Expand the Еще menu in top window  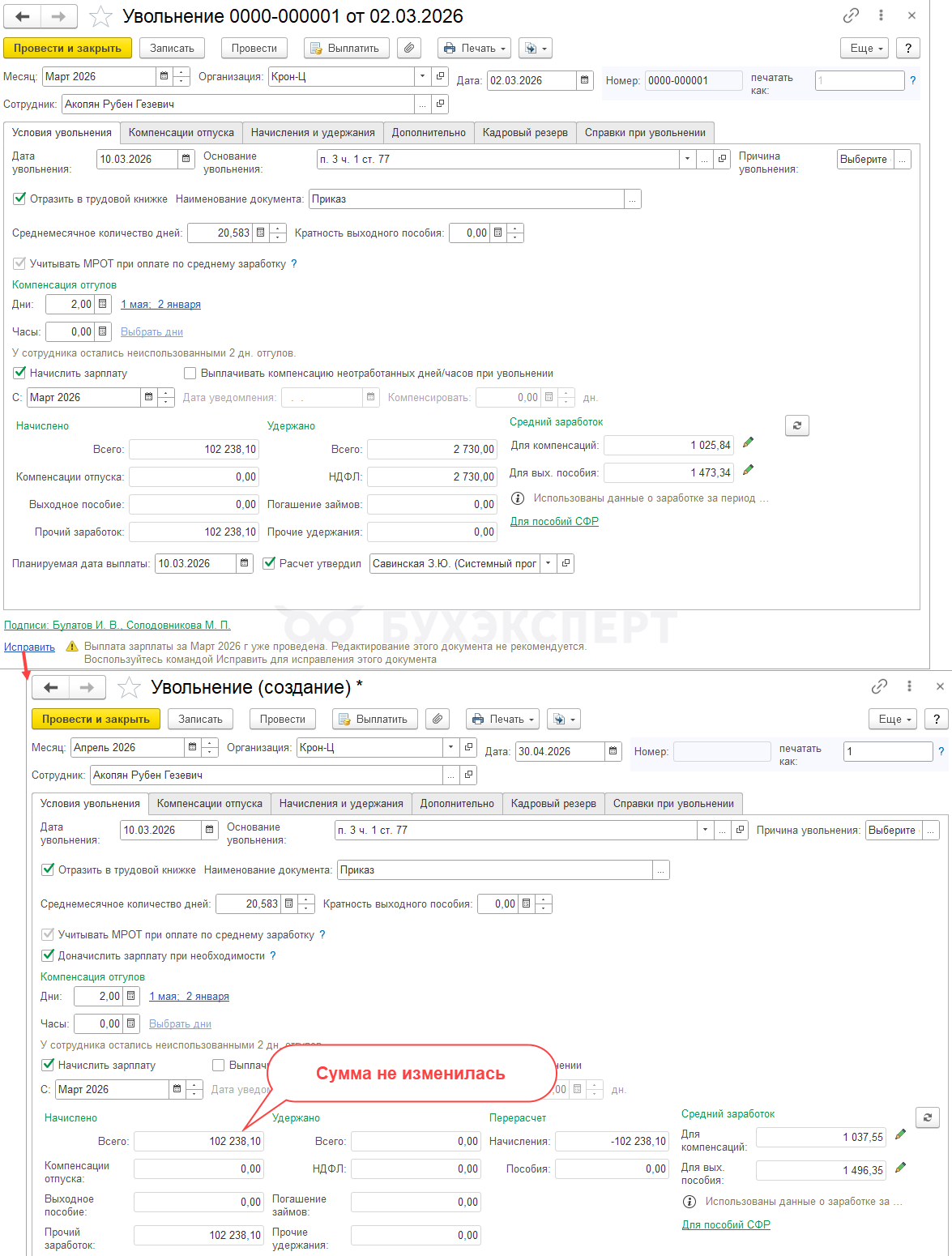click(x=864, y=49)
